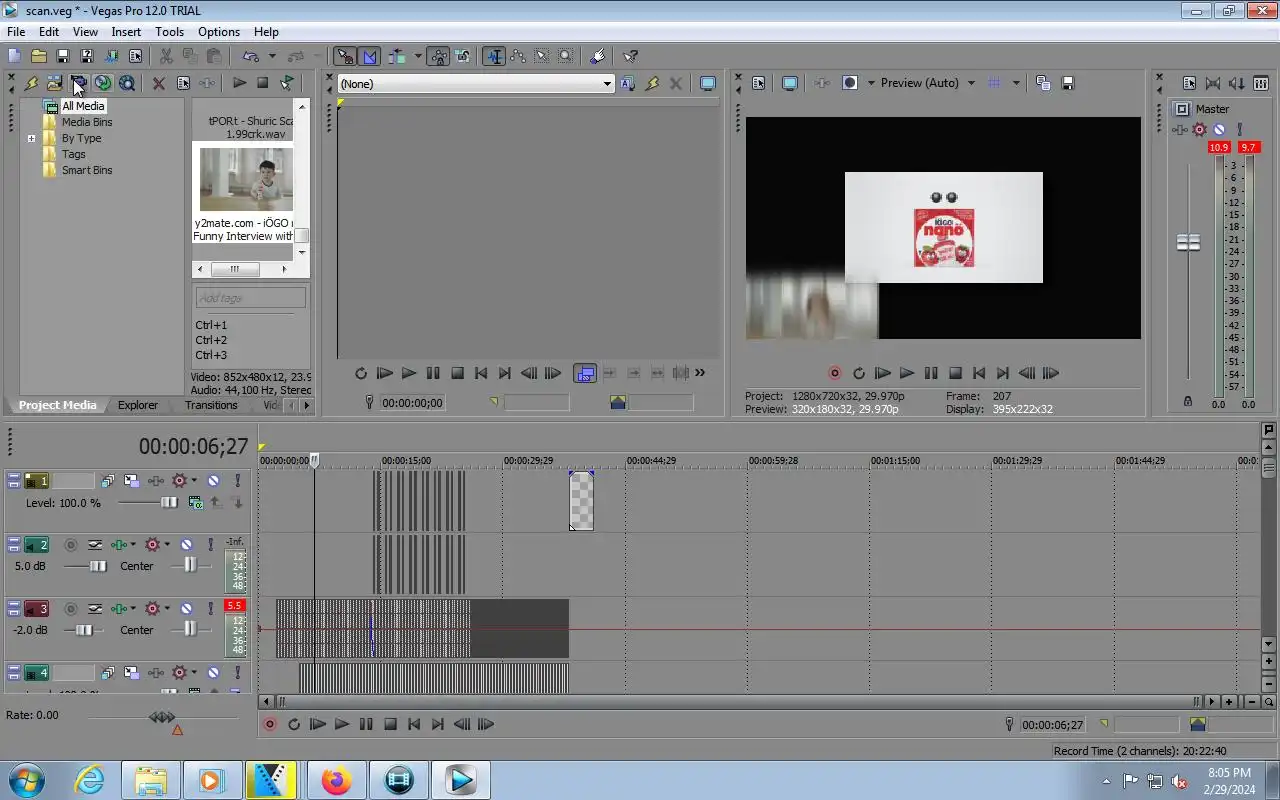Click Capture Video icon in Project Media

78,83
